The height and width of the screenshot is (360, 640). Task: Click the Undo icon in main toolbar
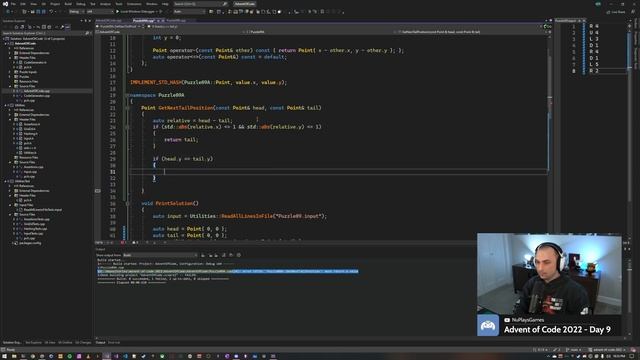(x=51, y=12)
